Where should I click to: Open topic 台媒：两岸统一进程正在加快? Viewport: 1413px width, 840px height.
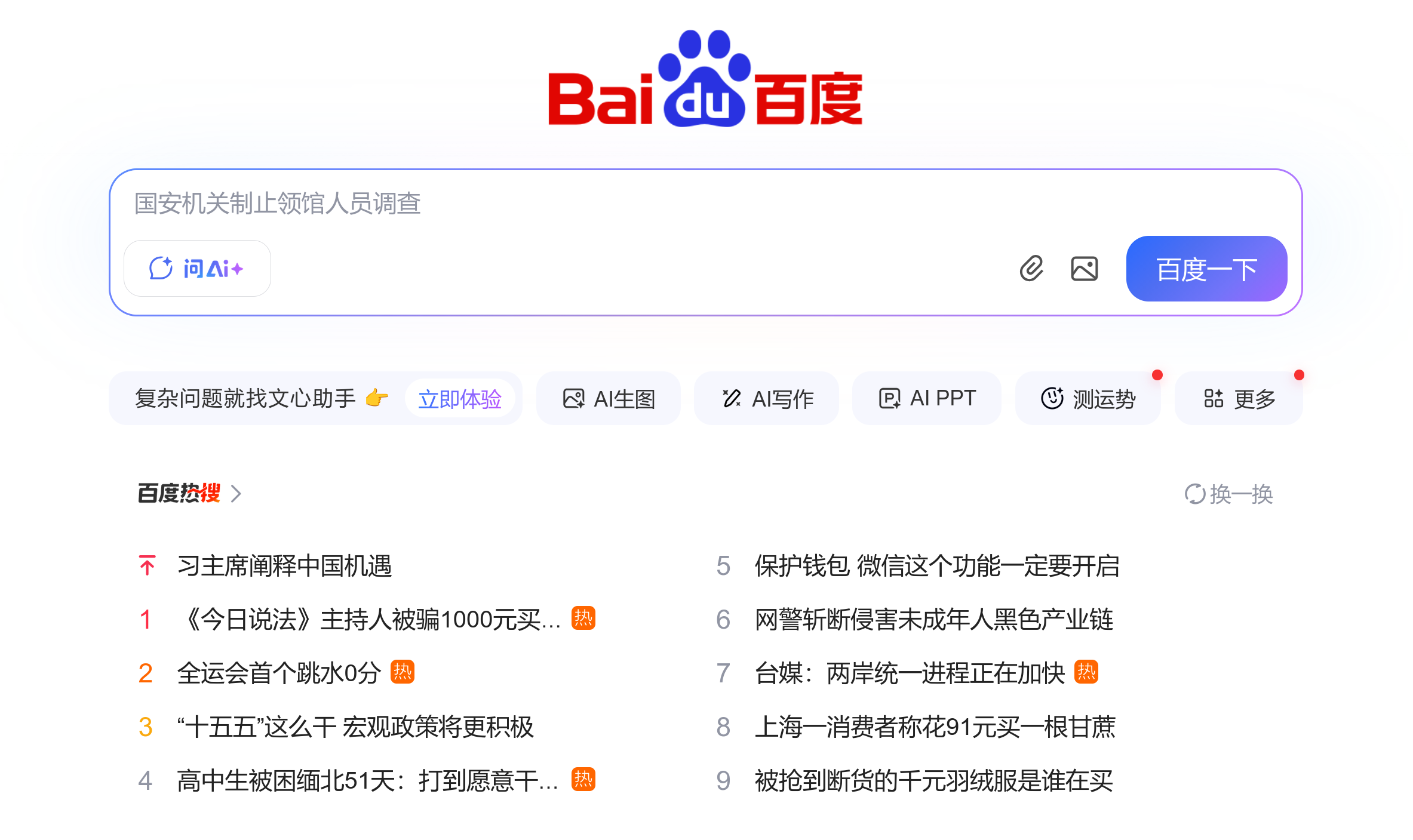[910, 673]
